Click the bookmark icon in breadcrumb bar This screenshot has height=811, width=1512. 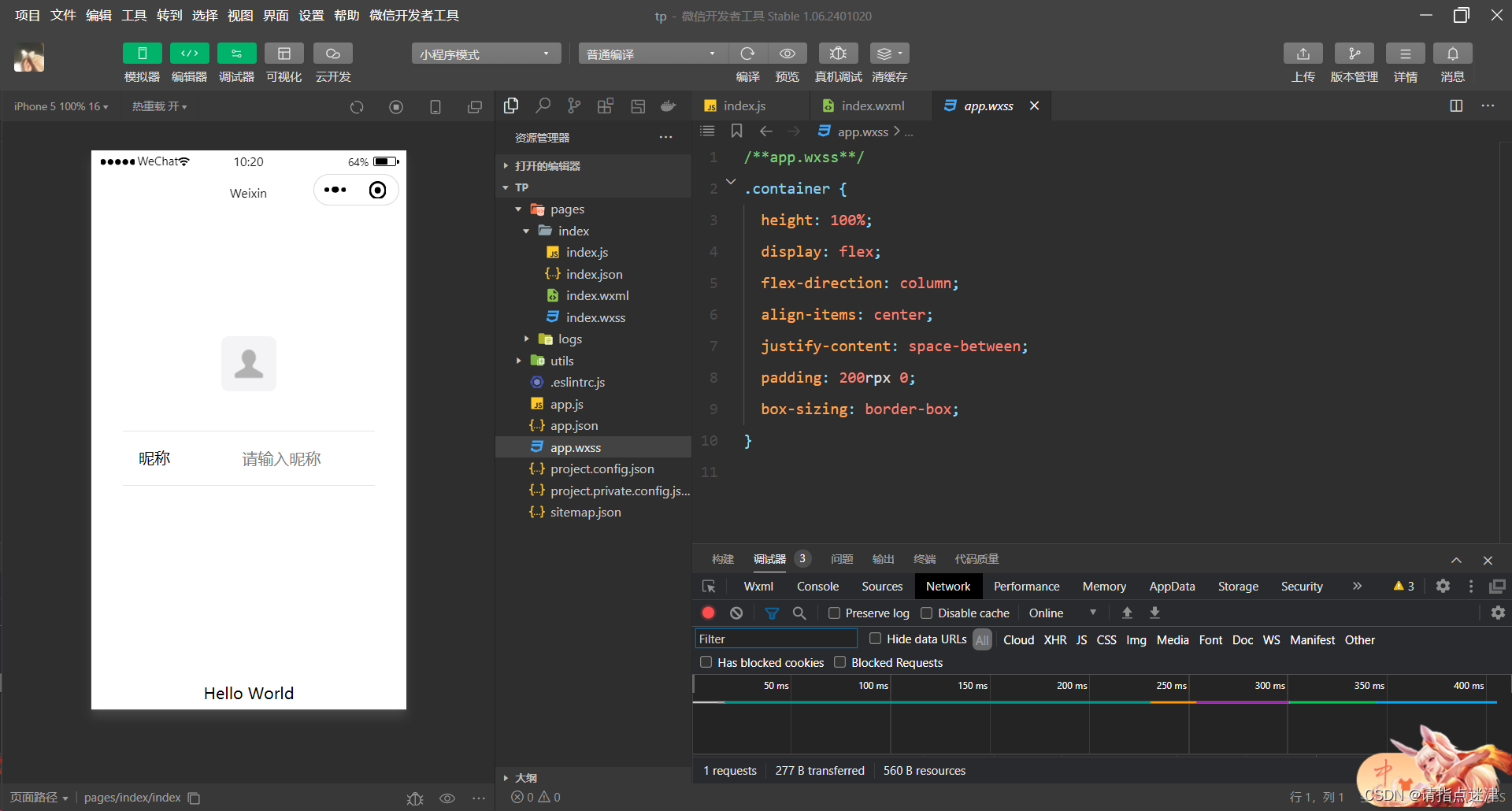[736, 131]
